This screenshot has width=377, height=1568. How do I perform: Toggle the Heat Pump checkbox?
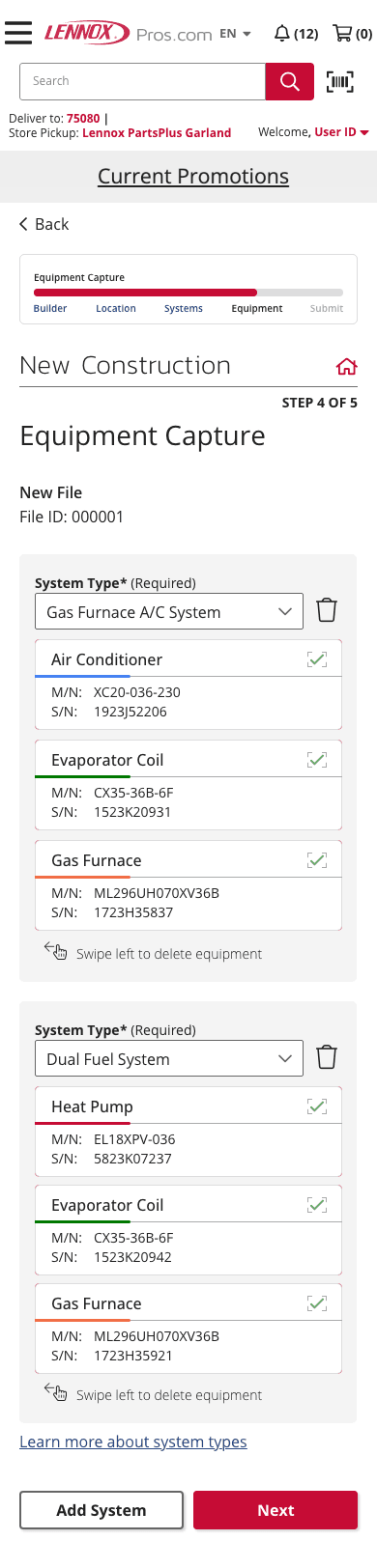click(316, 1106)
